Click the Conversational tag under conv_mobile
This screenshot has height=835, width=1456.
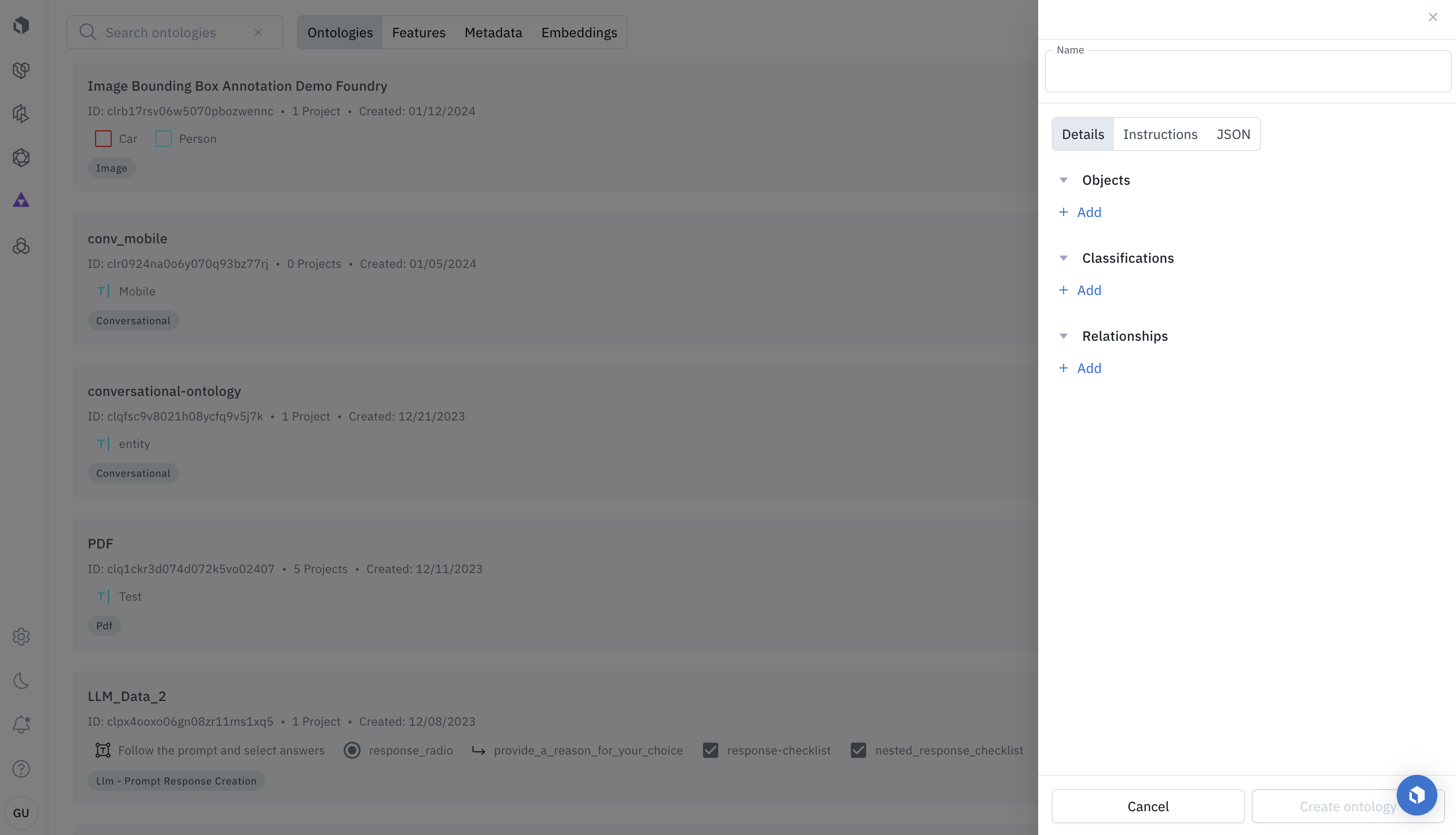point(133,320)
